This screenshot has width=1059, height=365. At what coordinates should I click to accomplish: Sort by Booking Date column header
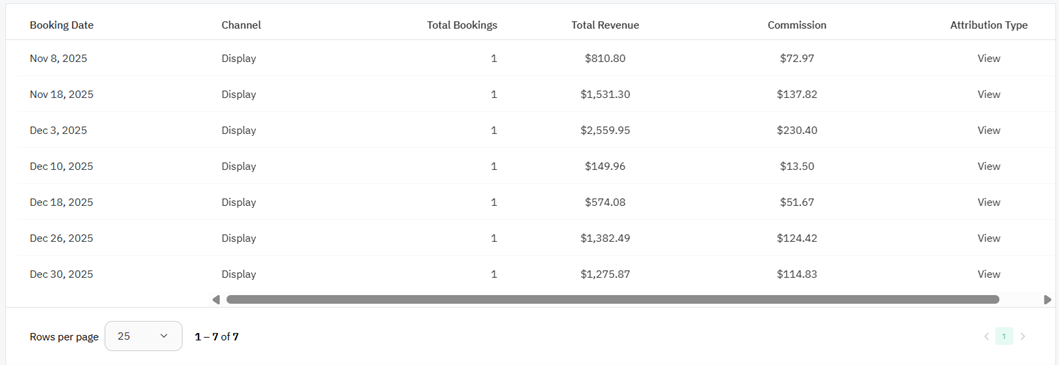(61, 25)
